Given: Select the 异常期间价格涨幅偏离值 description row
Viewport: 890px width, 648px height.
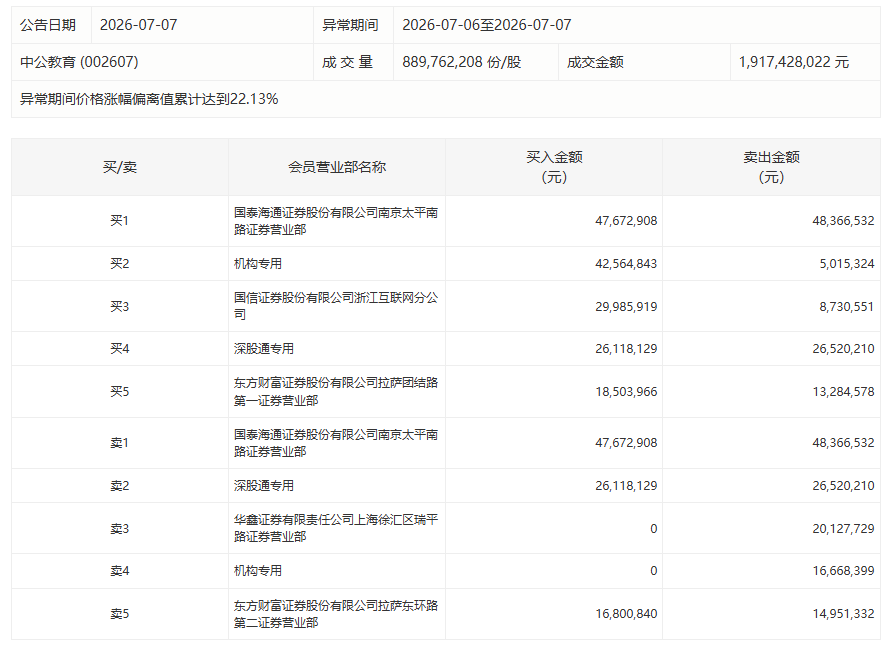Looking at the screenshot, I should point(446,99).
